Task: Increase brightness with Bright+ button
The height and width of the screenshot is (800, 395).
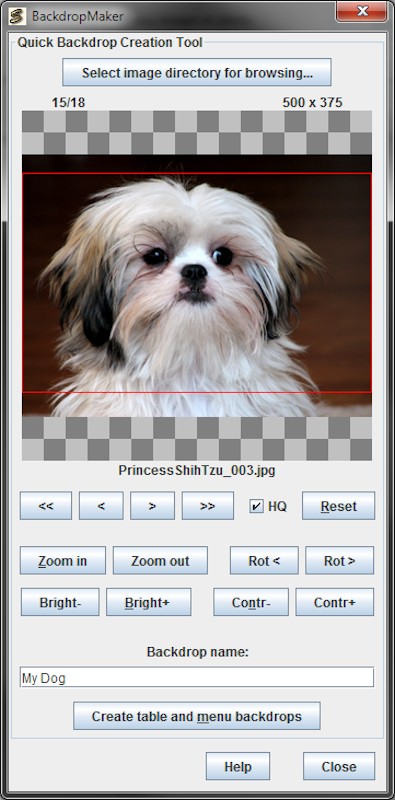Action: pos(149,602)
